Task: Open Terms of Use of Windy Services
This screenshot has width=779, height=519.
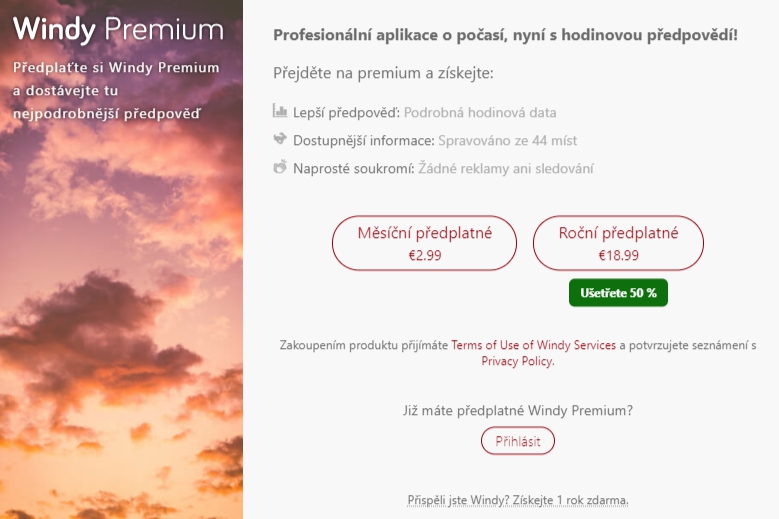Action: point(533,345)
